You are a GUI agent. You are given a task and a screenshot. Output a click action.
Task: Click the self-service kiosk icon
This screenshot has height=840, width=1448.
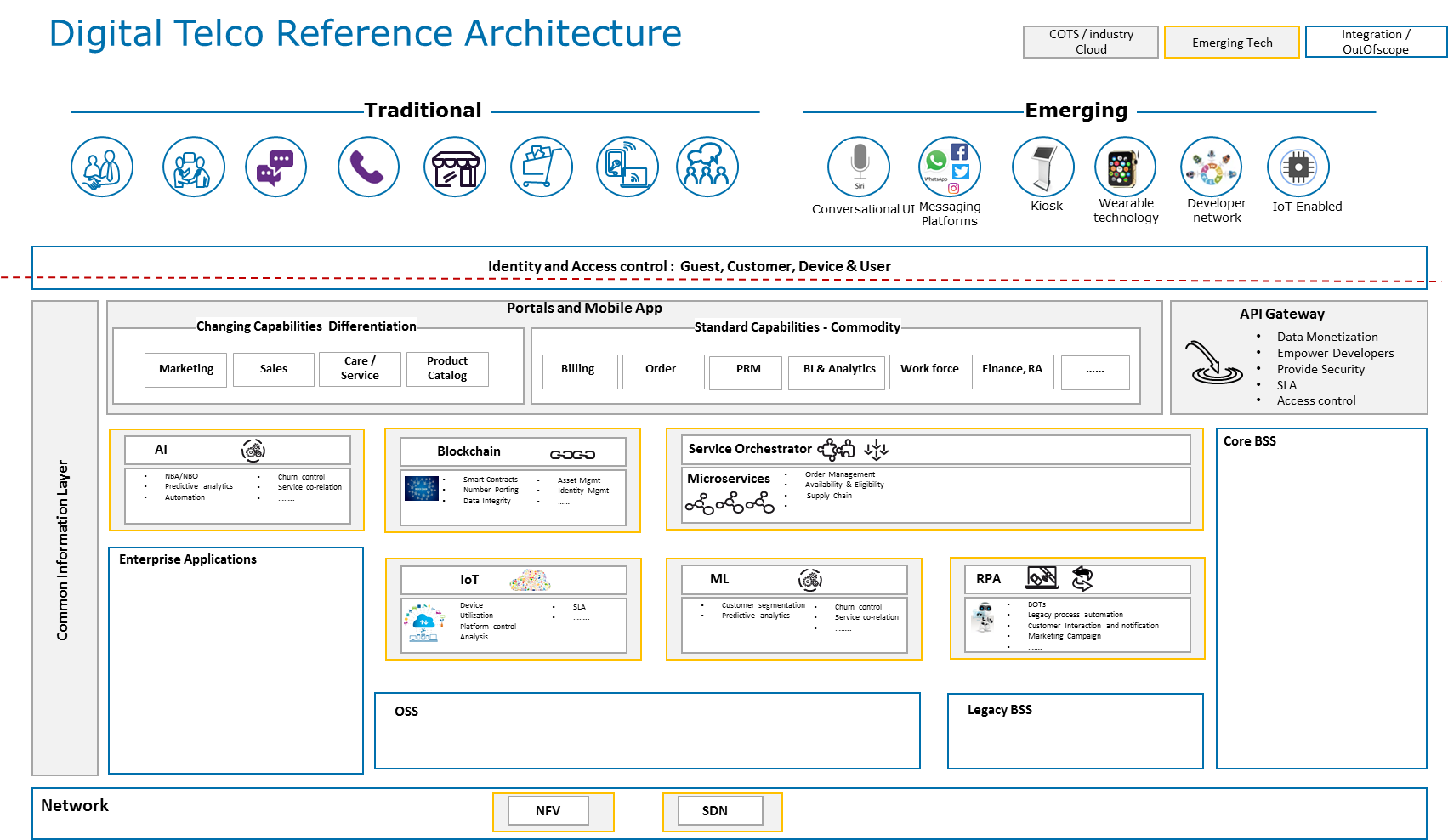point(1042,167)
